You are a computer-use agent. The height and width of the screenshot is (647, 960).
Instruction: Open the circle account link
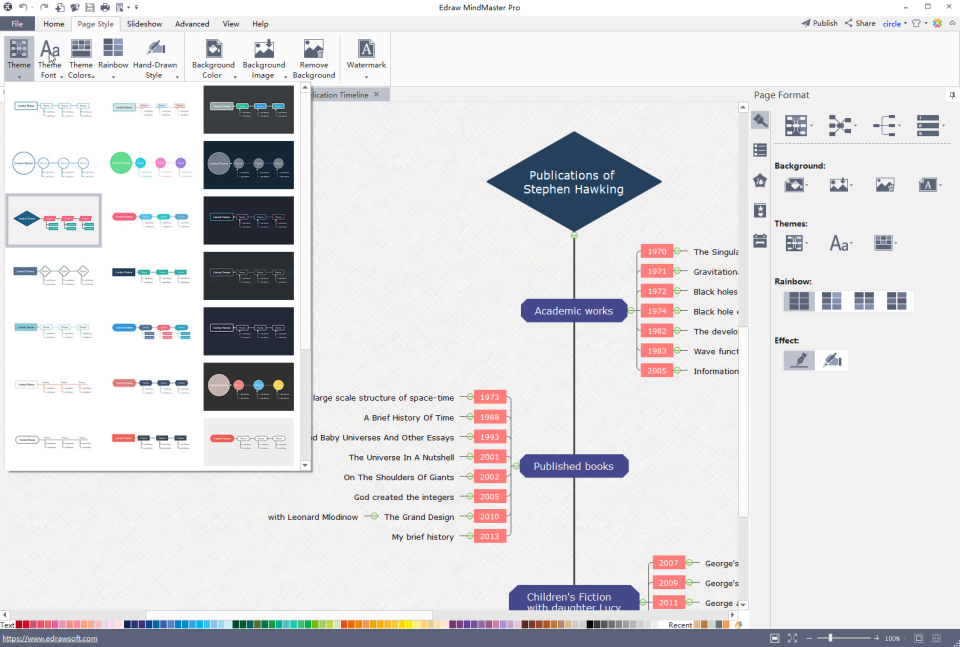[x=891, y=24]
